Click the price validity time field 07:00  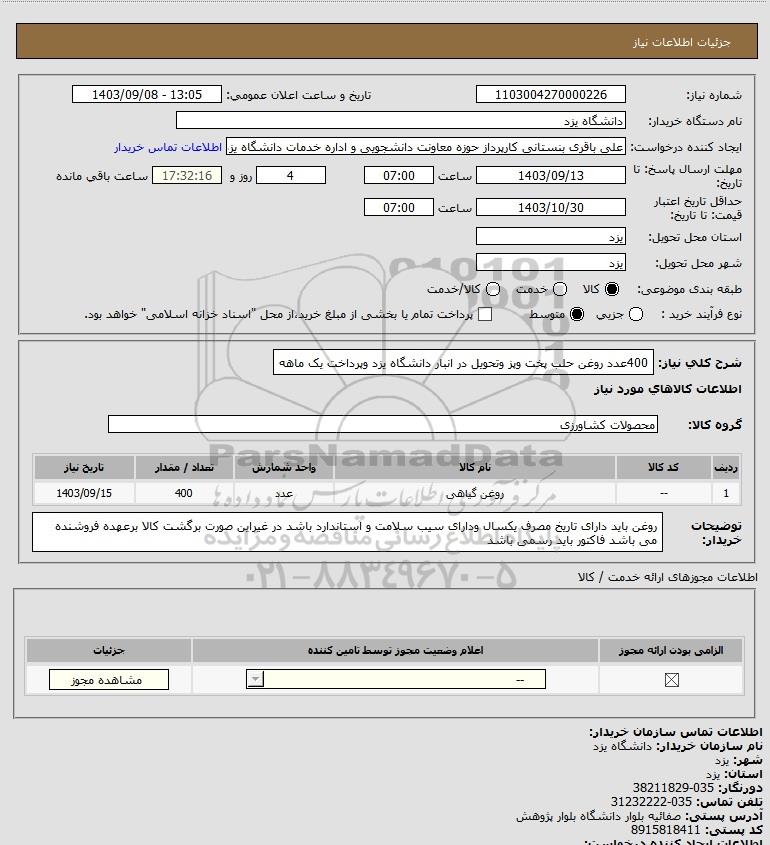[399, 207]
